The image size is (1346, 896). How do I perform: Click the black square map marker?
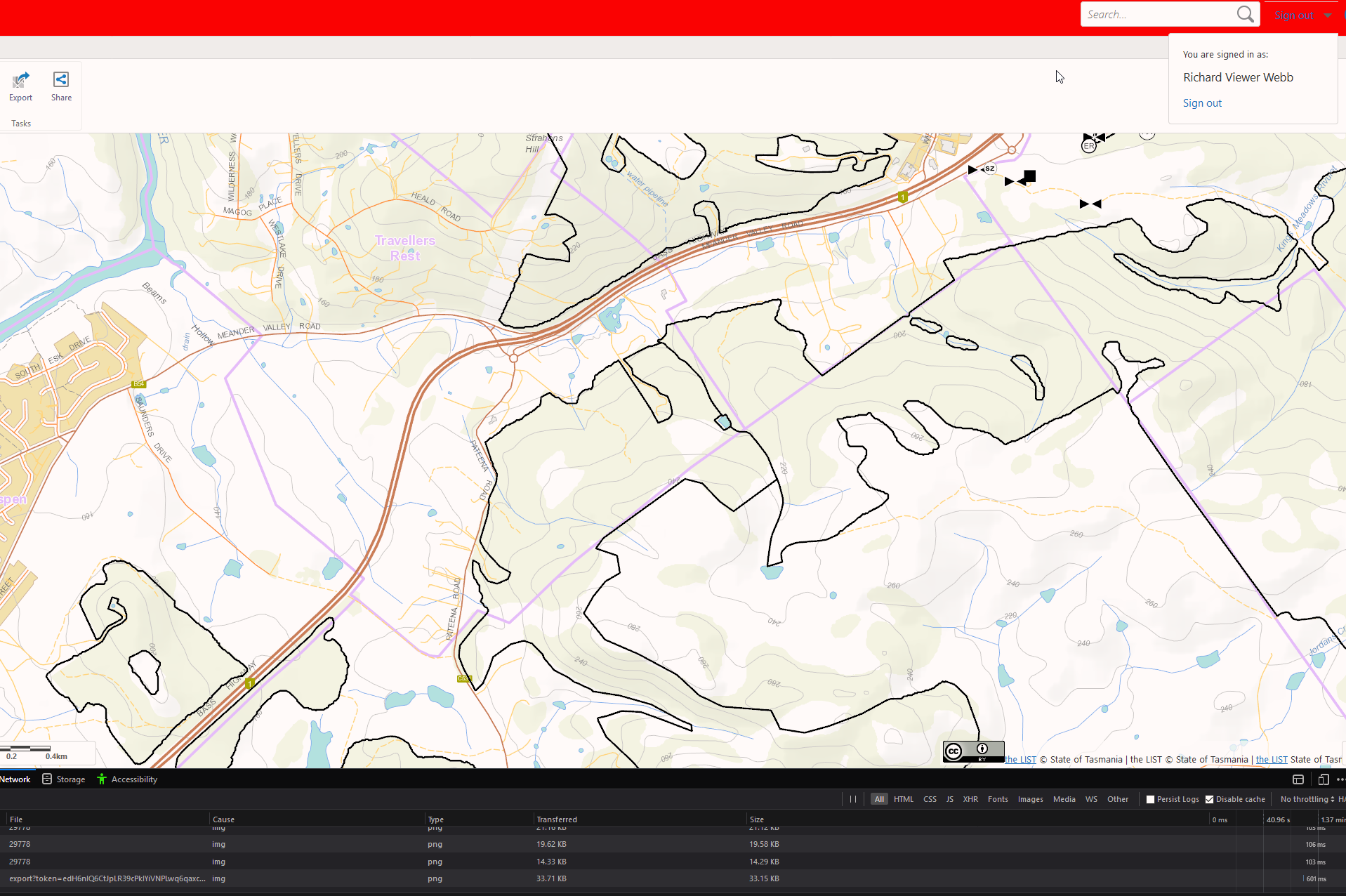point(1029,176)
